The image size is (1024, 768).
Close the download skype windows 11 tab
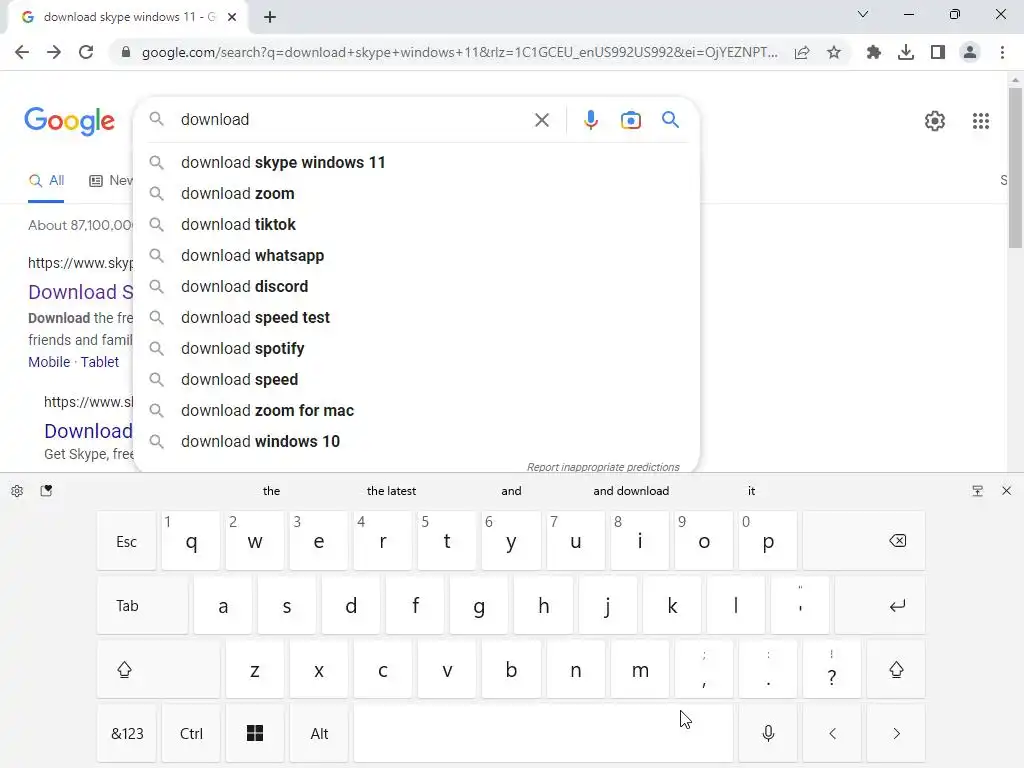pyautogui.click(x=232, y=17)
